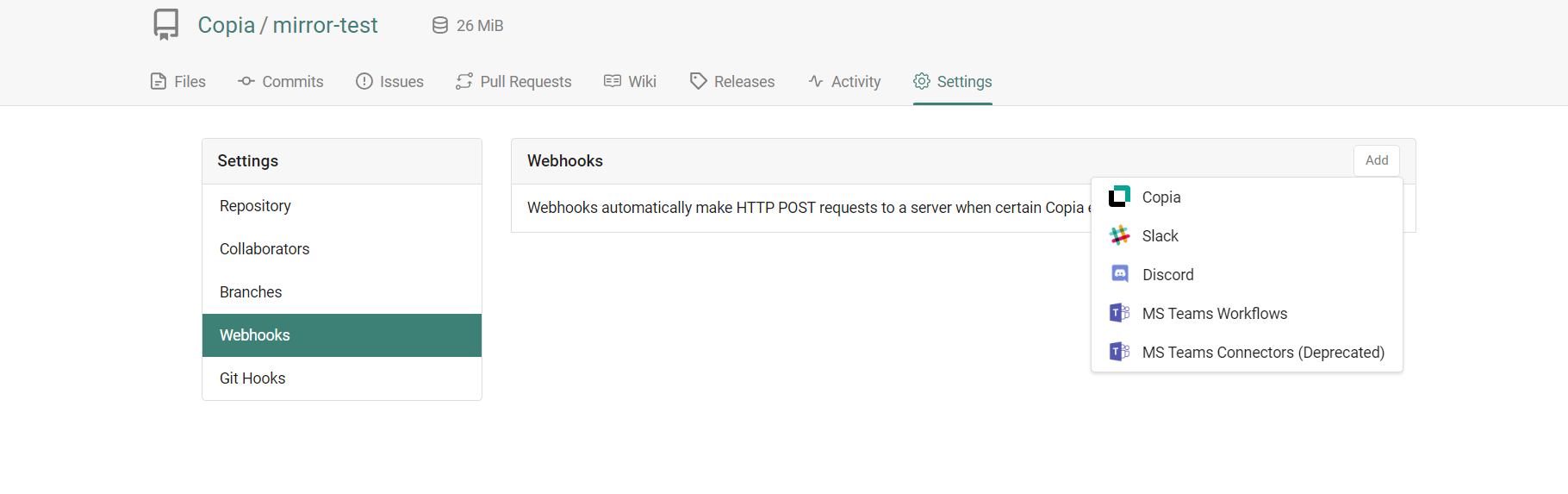
Task: Click the Copia owner link in header
Action: 226,26
